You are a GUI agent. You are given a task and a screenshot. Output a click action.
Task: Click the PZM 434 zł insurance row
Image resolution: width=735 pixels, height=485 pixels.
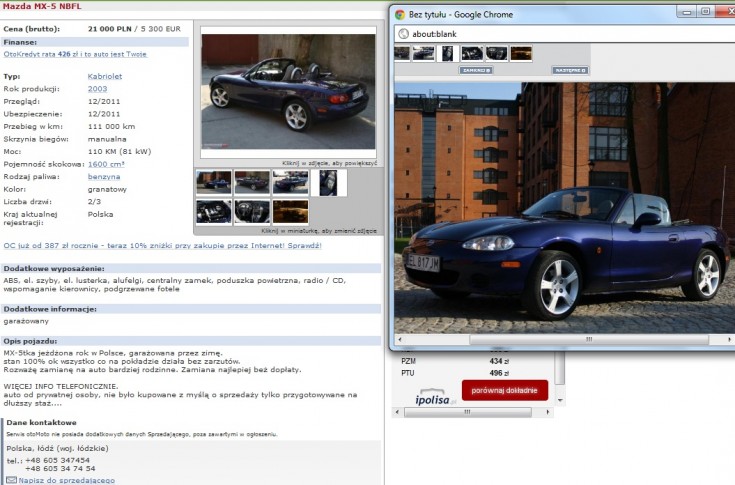[x=455, y=361]
